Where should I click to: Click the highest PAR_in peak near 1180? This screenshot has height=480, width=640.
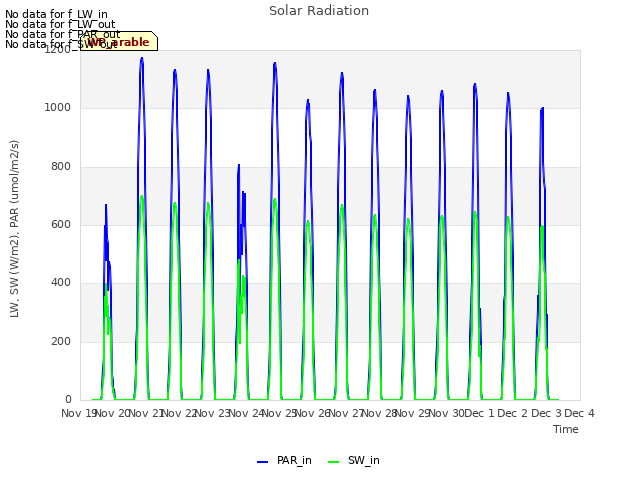[x=142, y=58]
